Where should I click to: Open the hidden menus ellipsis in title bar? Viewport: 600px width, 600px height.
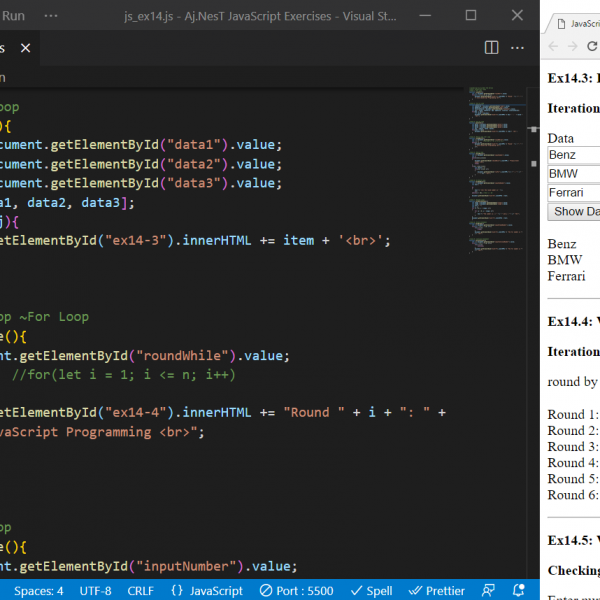point(51,16)
